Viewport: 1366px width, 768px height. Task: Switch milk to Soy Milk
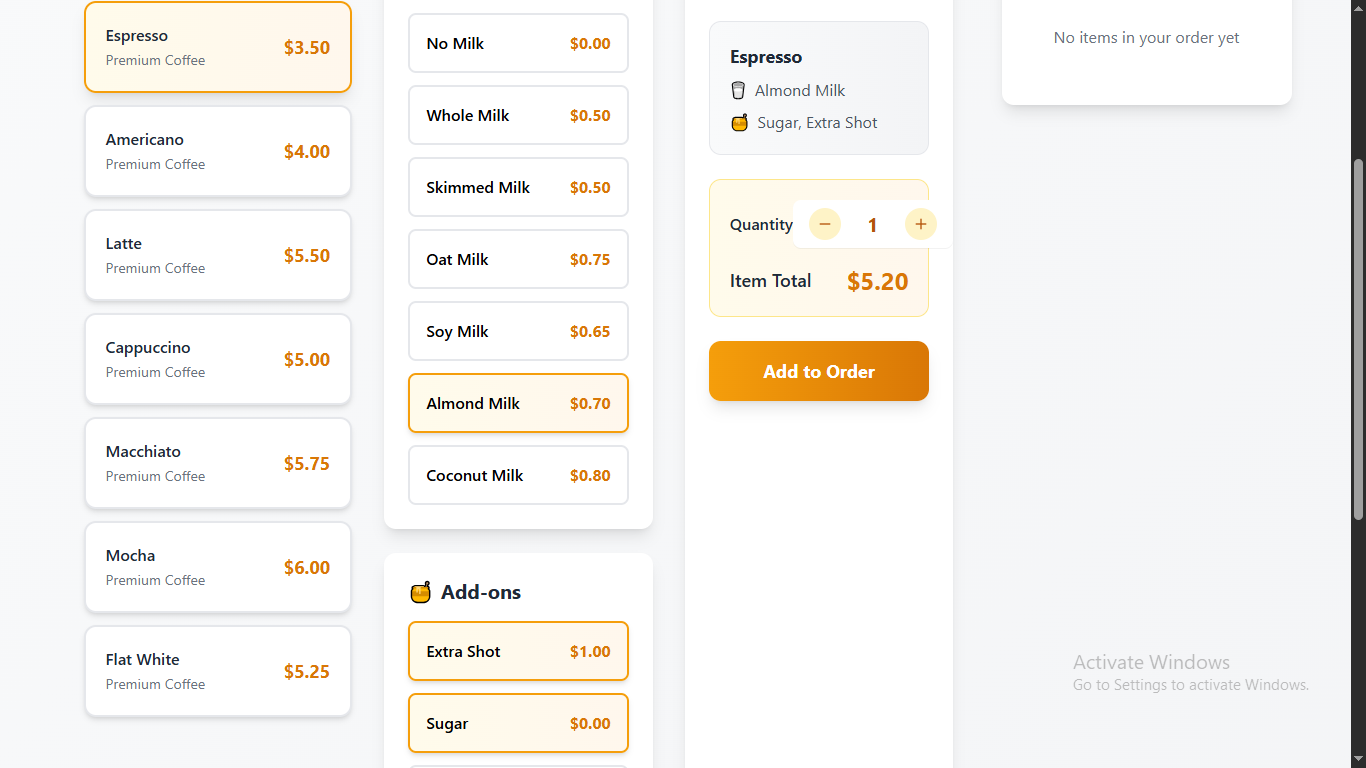coord(518,331)
